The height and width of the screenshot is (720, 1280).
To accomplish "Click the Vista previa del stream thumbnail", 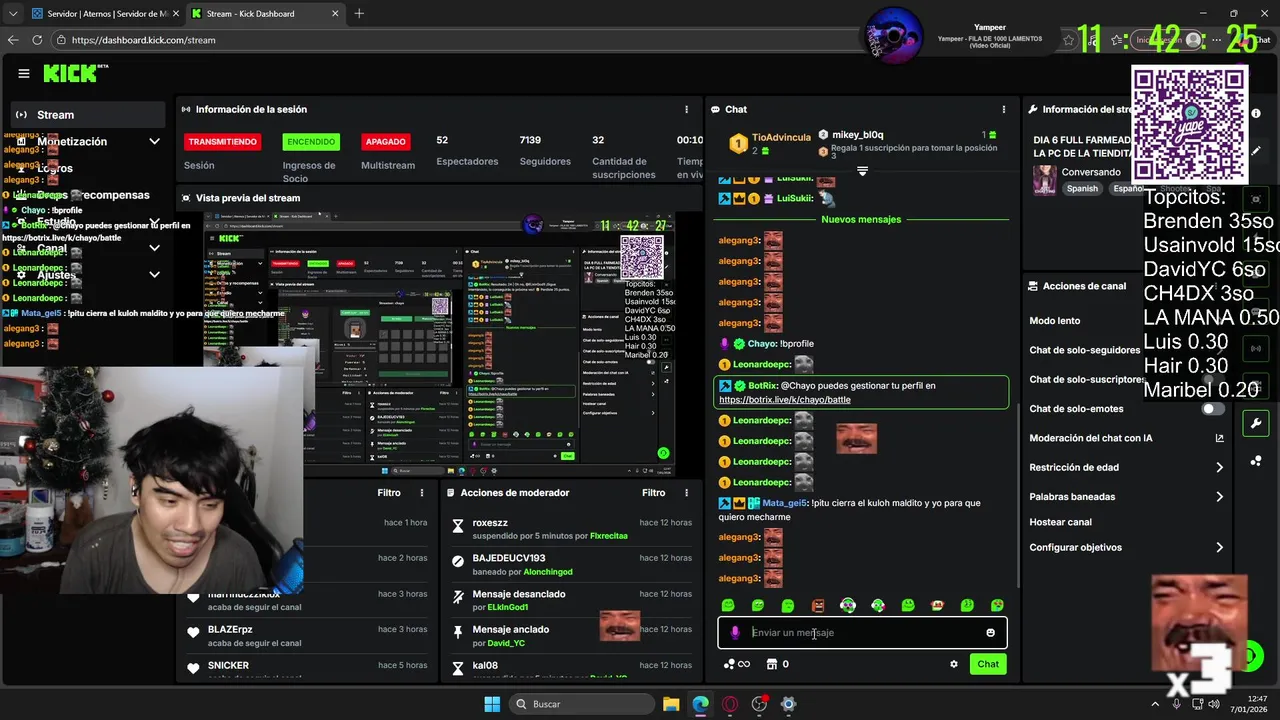I will click(440, 343).
